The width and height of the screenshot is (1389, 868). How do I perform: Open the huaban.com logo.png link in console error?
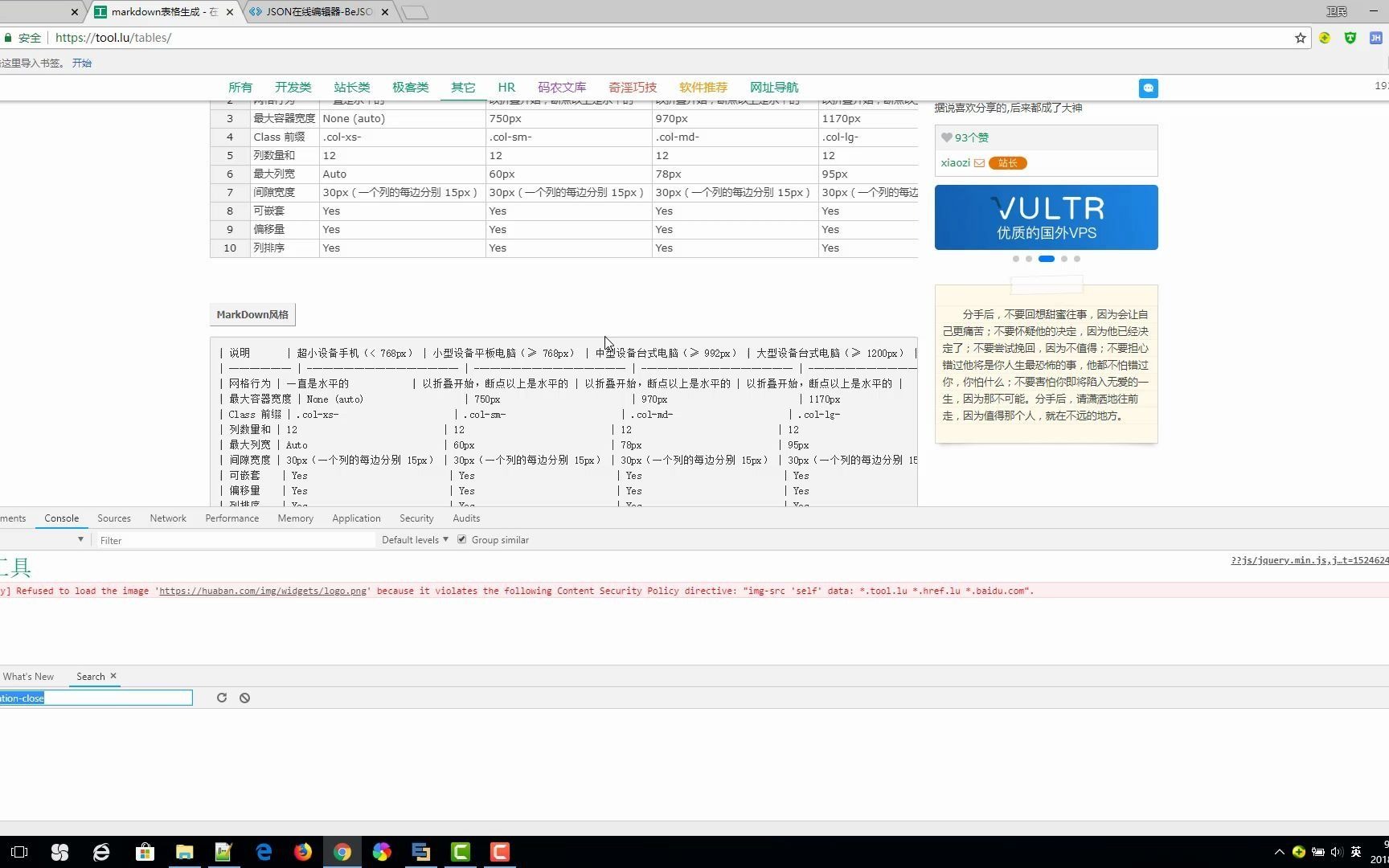click(263, 591)
